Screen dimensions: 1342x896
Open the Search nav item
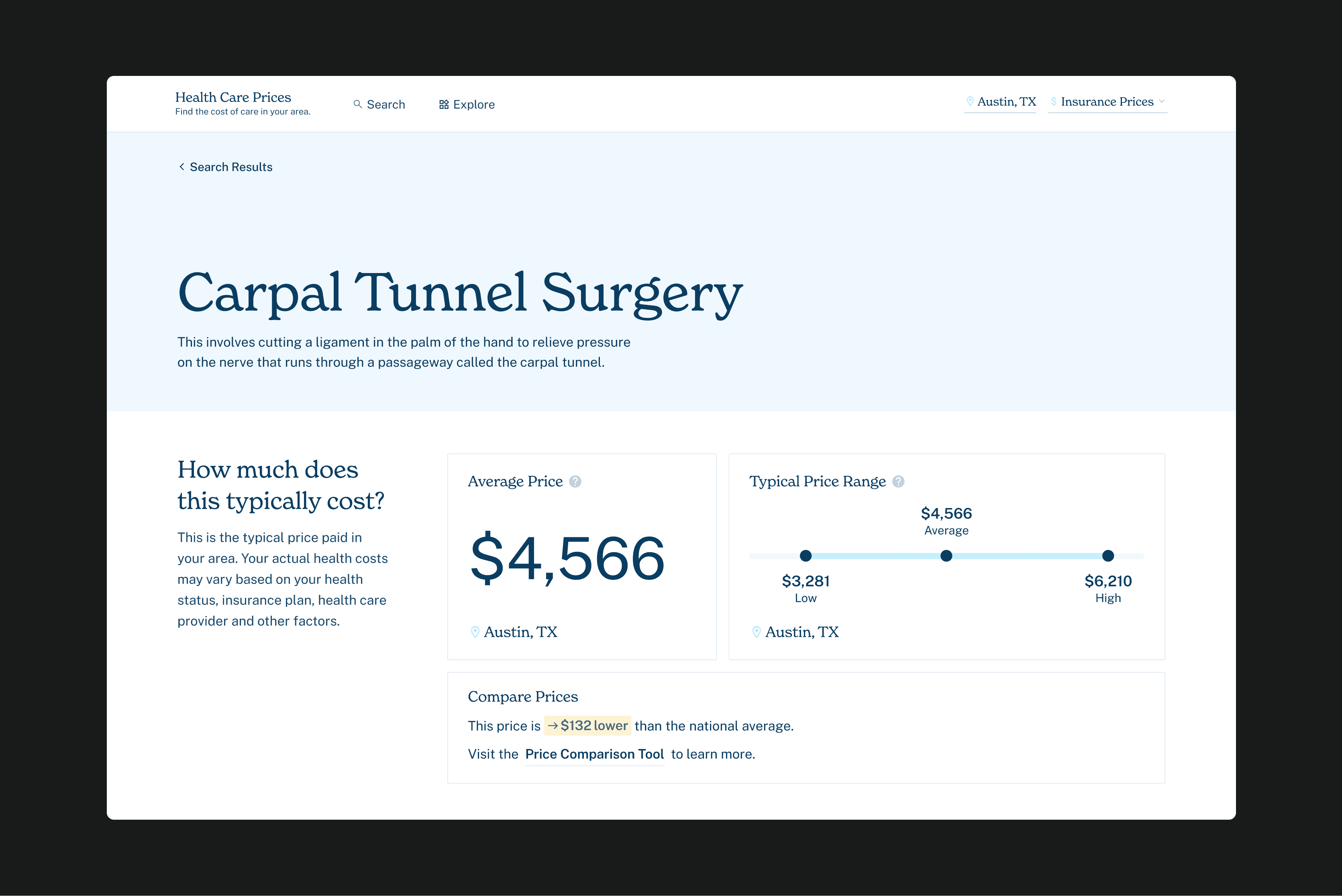(385, 104)
